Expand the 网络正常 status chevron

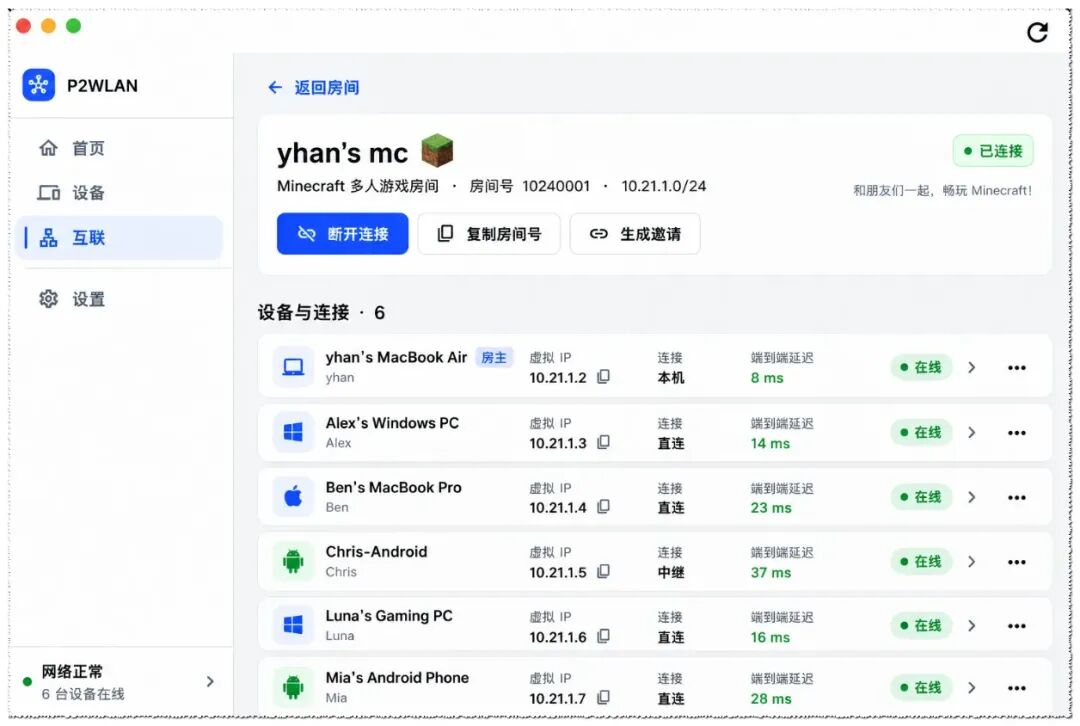pyautogui.click(x=210, y=682)
